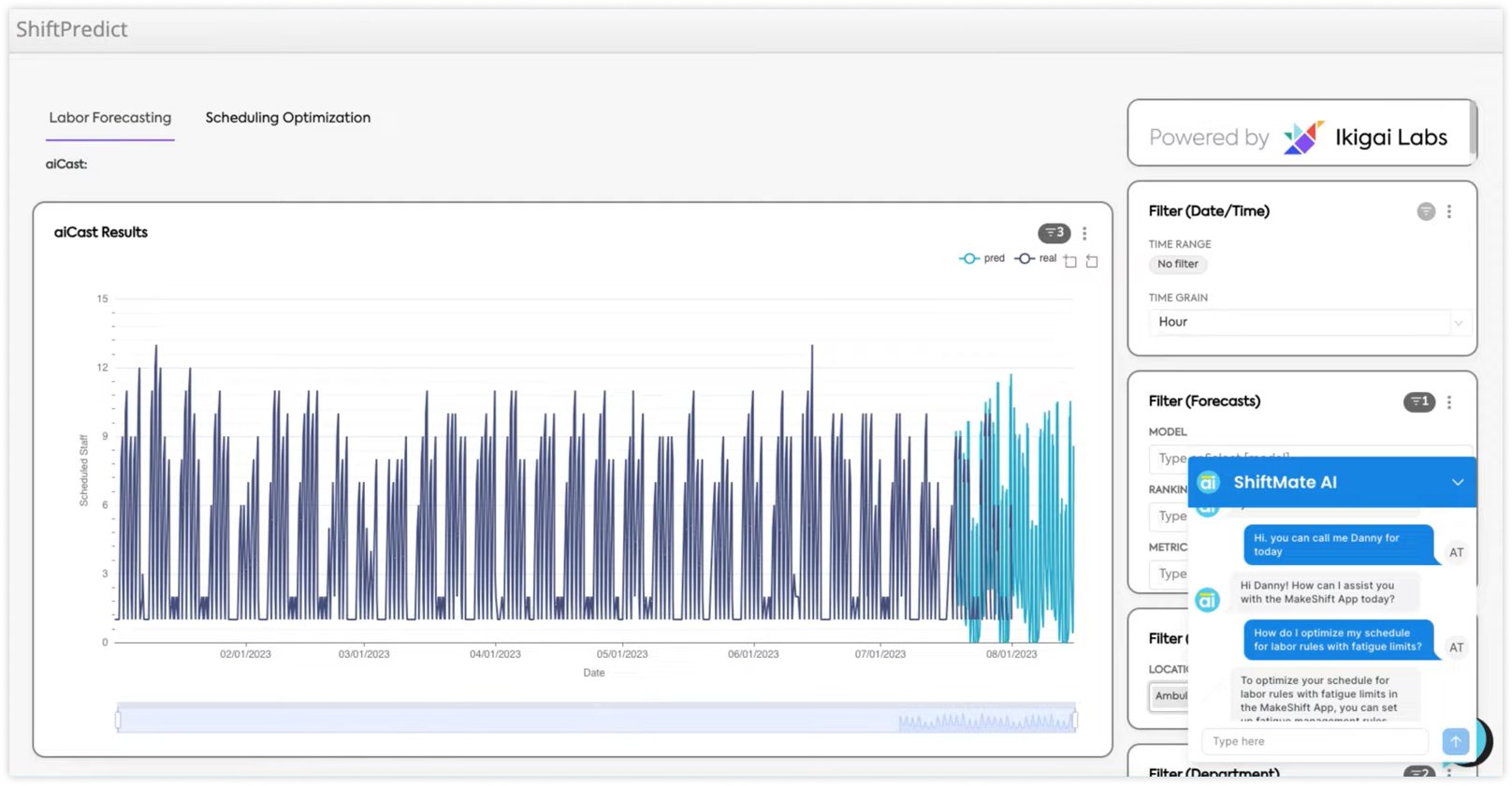Activate the chart area zoom icon
This screenshot has height=786, width=1512.
[x=1070, y=261]
